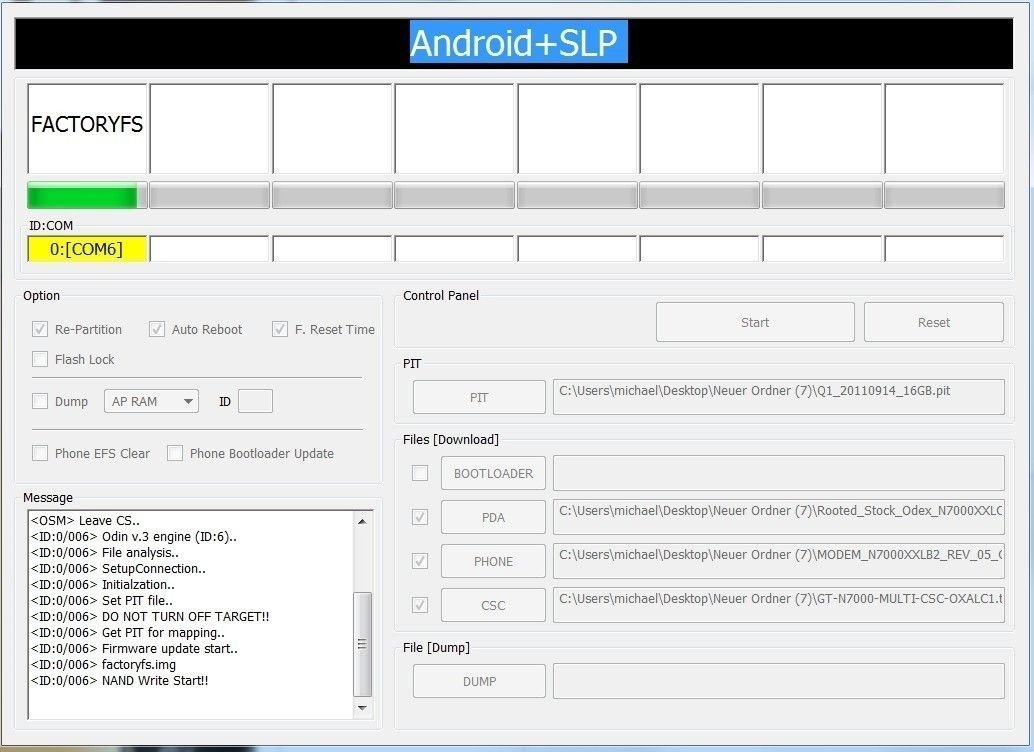Click the 'Get PIT for mapping..' log line
Screen dimensions: 1034x752
[128, 633]
